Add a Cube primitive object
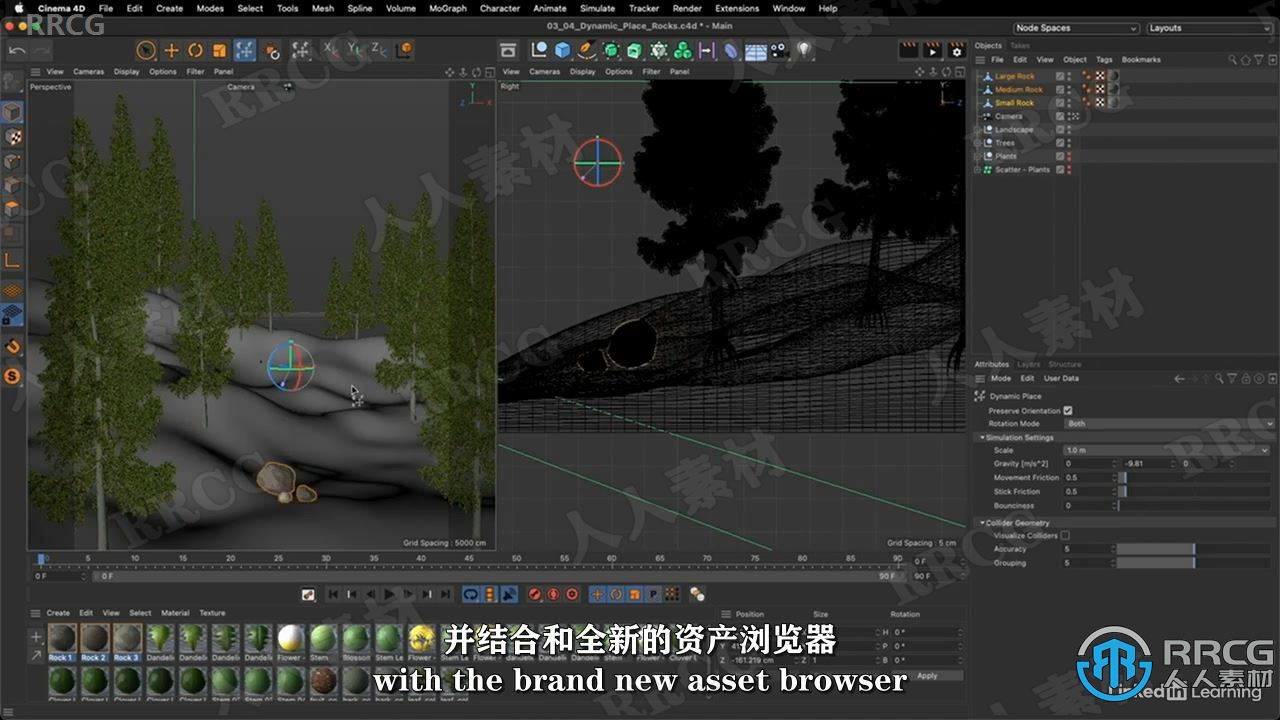Image resolution: width=1280 pixels, height=720 pixels. (x=563, y=50)
